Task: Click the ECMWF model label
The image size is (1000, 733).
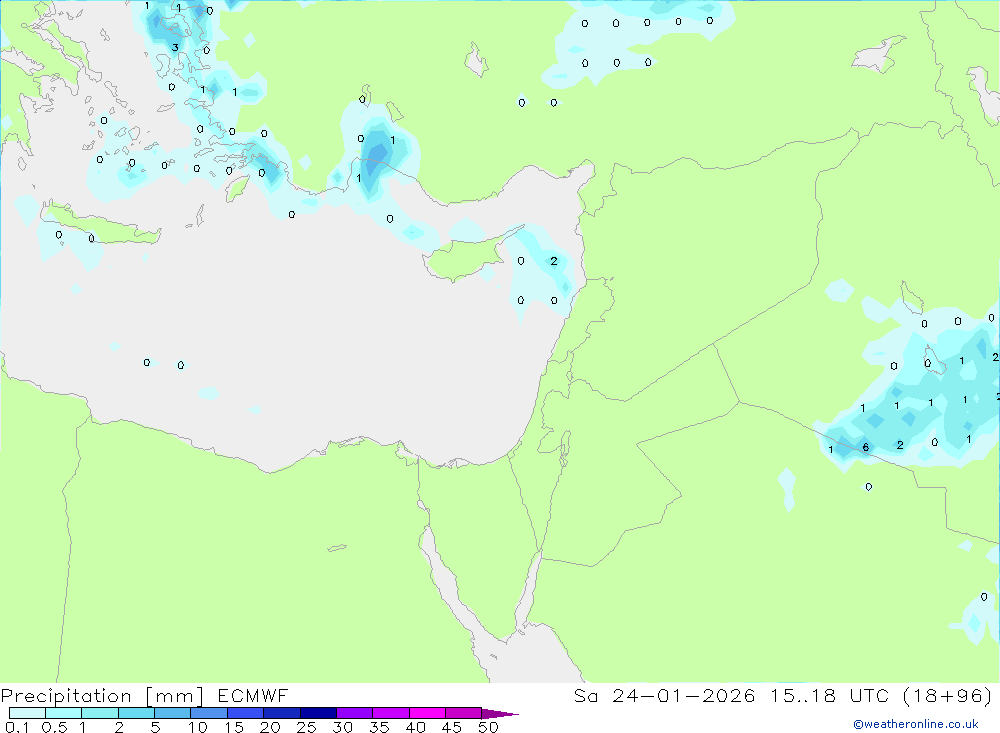Action: click(253, 695)
